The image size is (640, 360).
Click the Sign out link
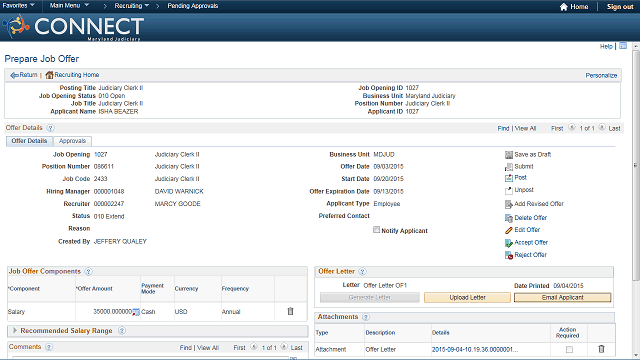point(620,7)
